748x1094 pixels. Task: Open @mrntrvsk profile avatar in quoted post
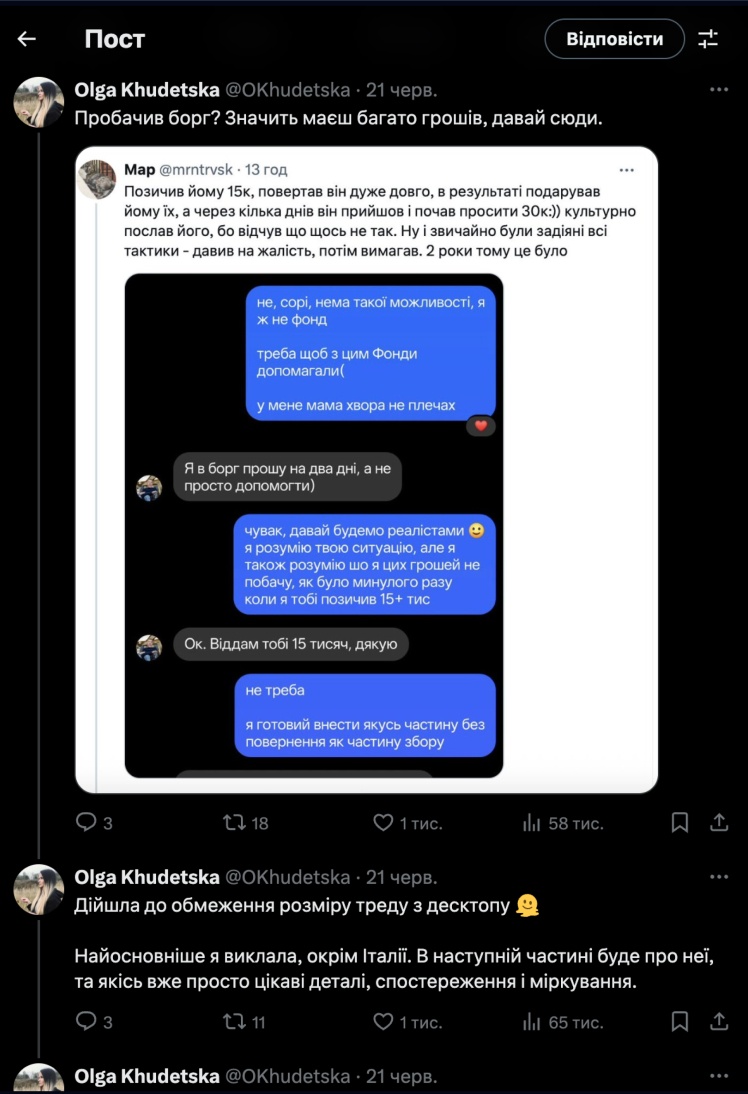tap(98, 179)
